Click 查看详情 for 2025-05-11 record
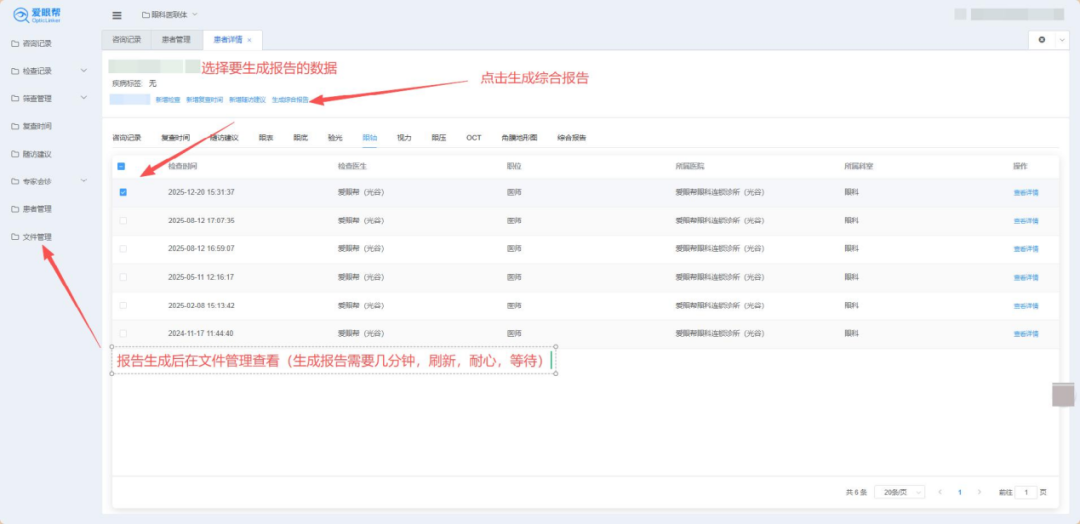Viewport: 1080px width, 524px height. (1026, 277)
